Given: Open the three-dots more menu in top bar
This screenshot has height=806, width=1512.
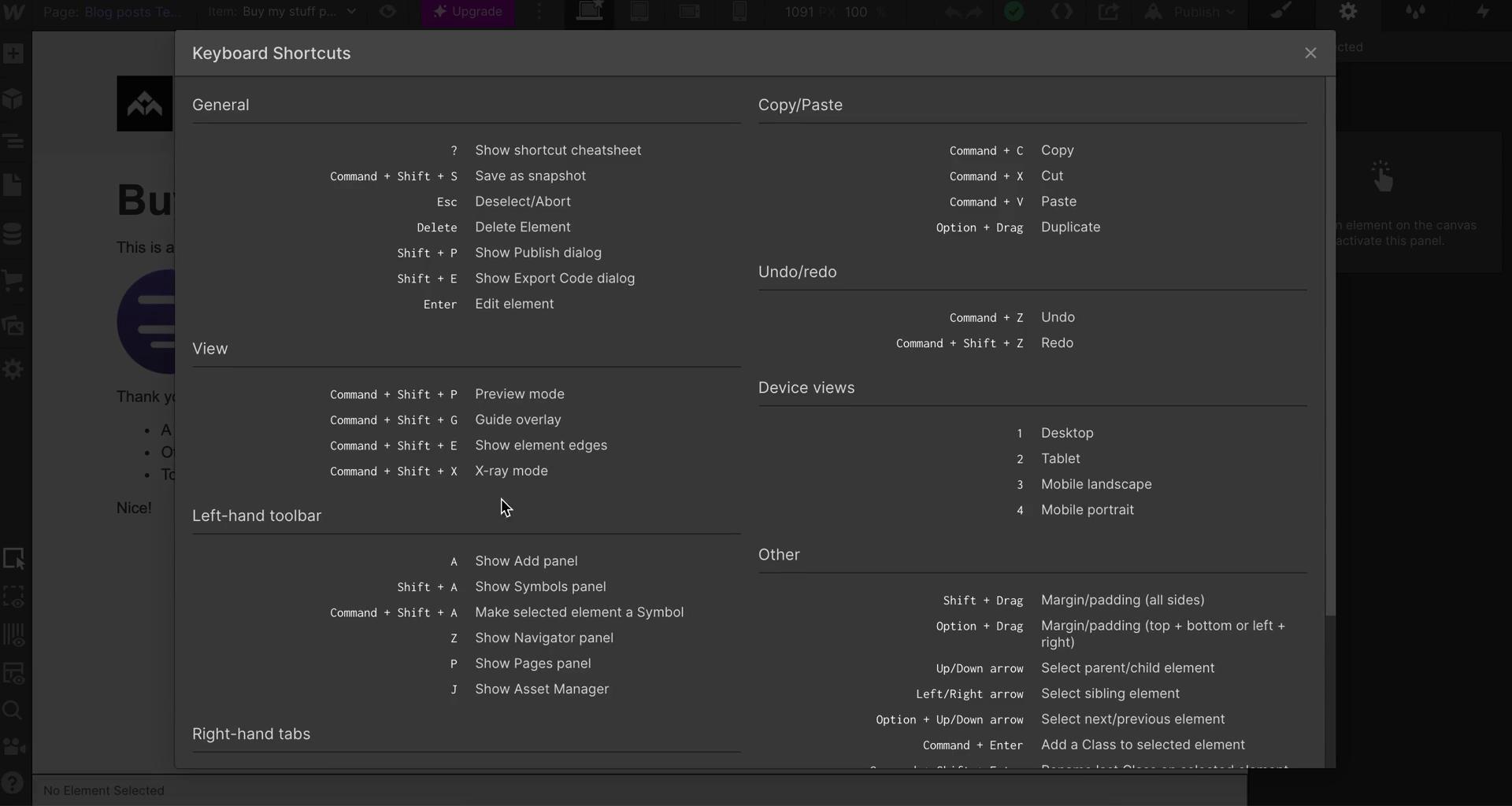Looking at the screenshot, I should (x=539, y=12).
